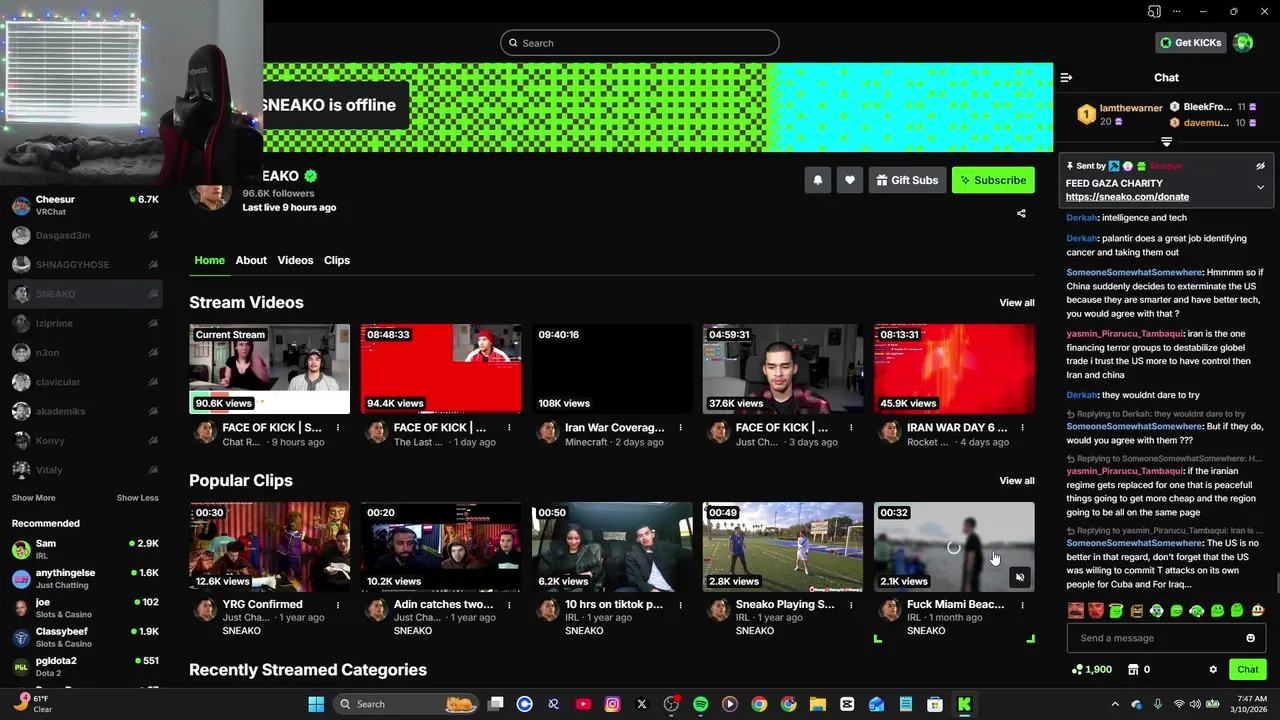Toggle notifications for Dasgasd3m in sidebar
1280x720 pixels.
click(153, 235)
